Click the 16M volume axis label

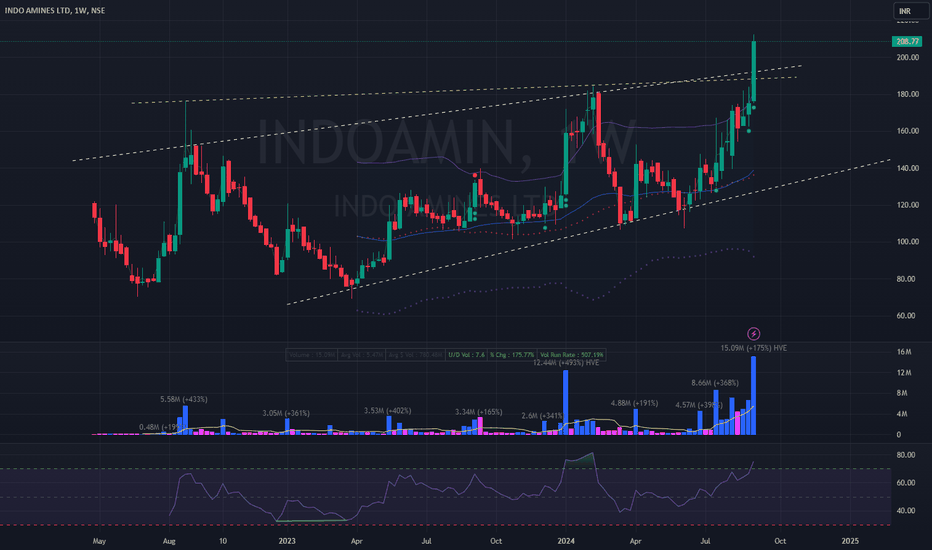[x=903, y=352]
